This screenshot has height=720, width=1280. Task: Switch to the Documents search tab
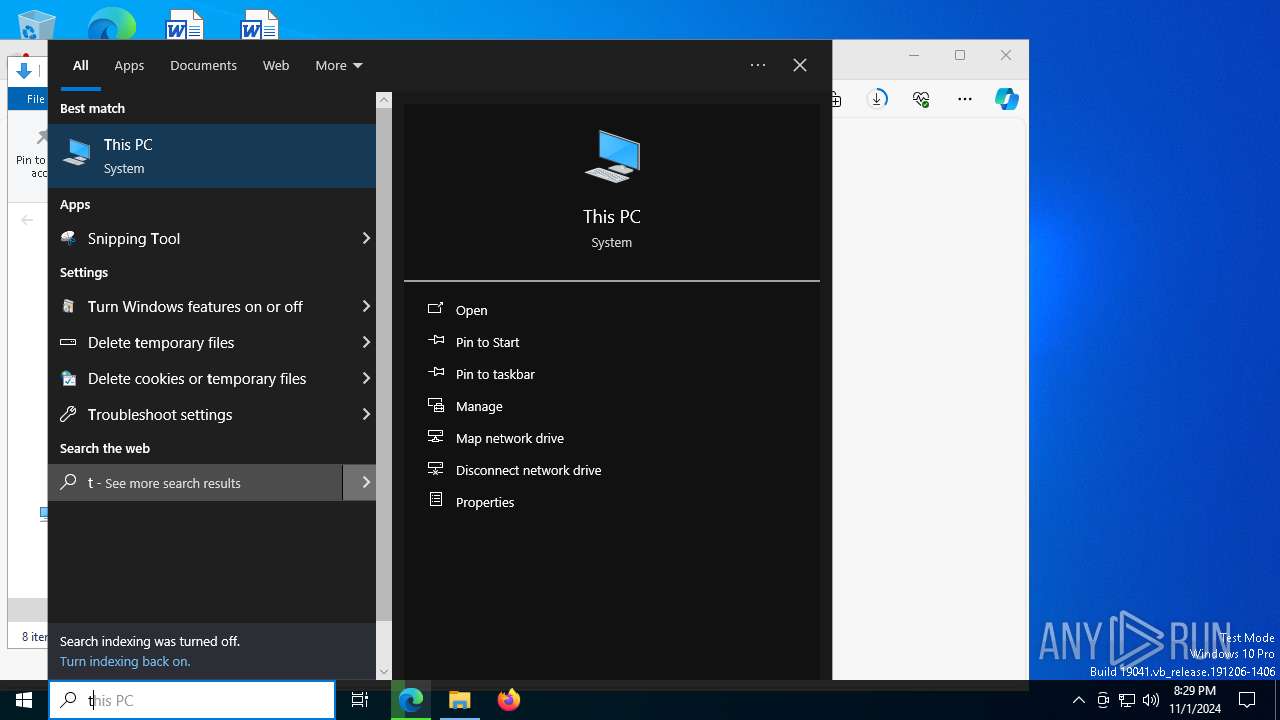pyautogui.click(x=203, y=65)
